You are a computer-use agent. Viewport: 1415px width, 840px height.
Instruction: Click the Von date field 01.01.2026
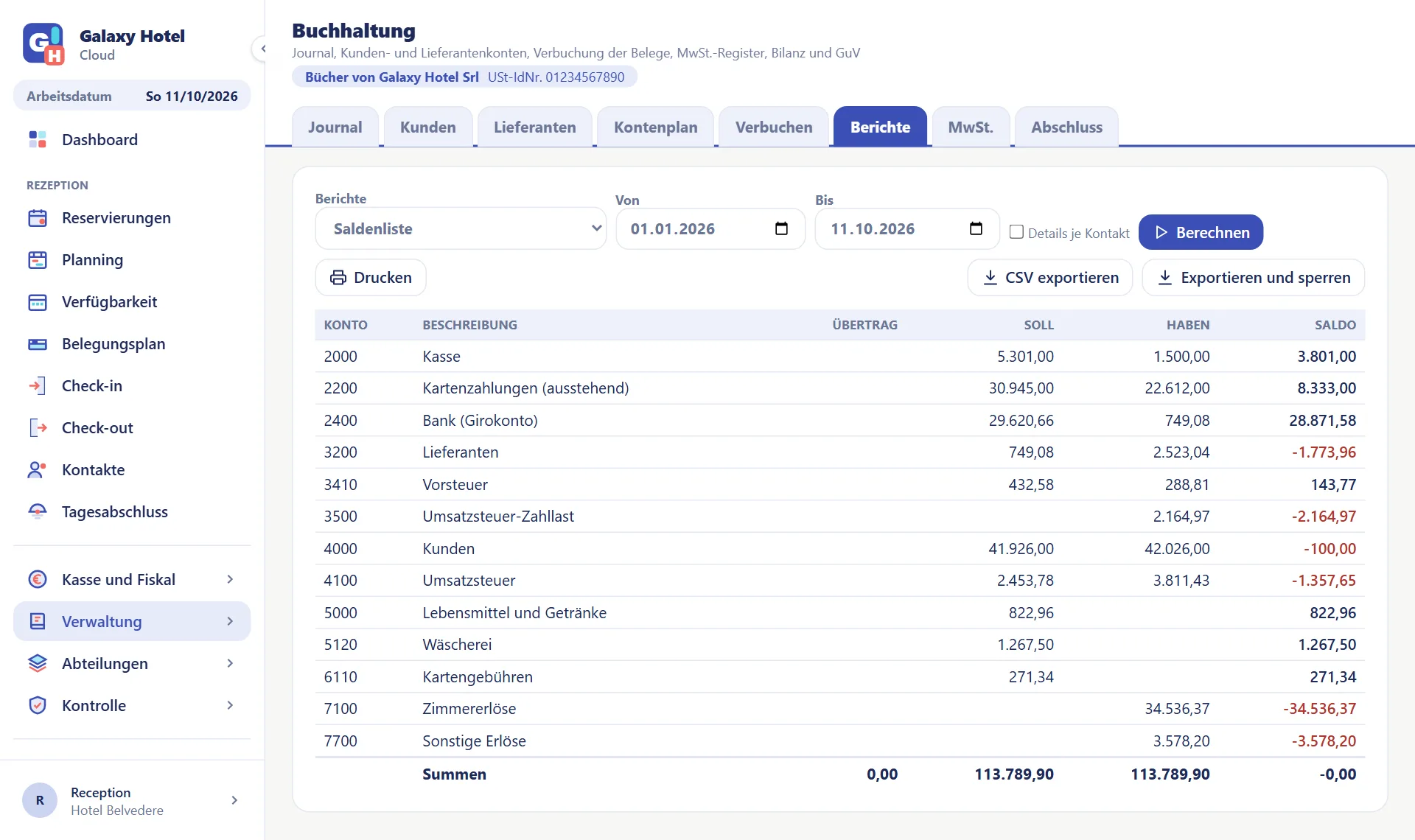pyautogui.click(x=710, y=228)
